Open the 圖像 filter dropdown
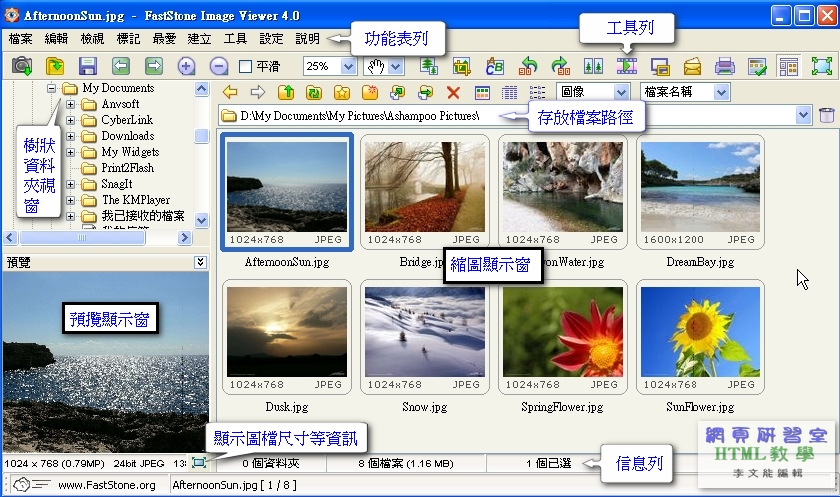Screen dimensions: 840x497 621,92
